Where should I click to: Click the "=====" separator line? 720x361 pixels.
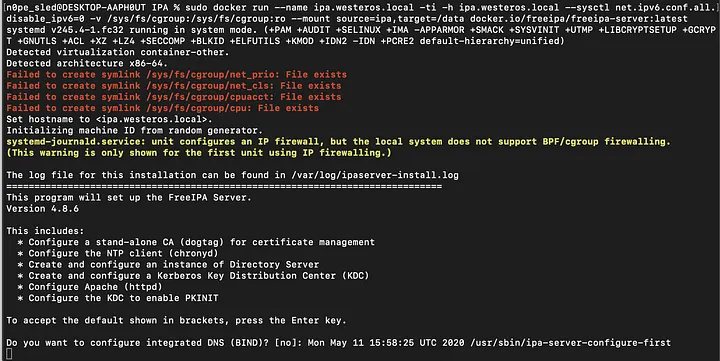click(x=224, y=186)
